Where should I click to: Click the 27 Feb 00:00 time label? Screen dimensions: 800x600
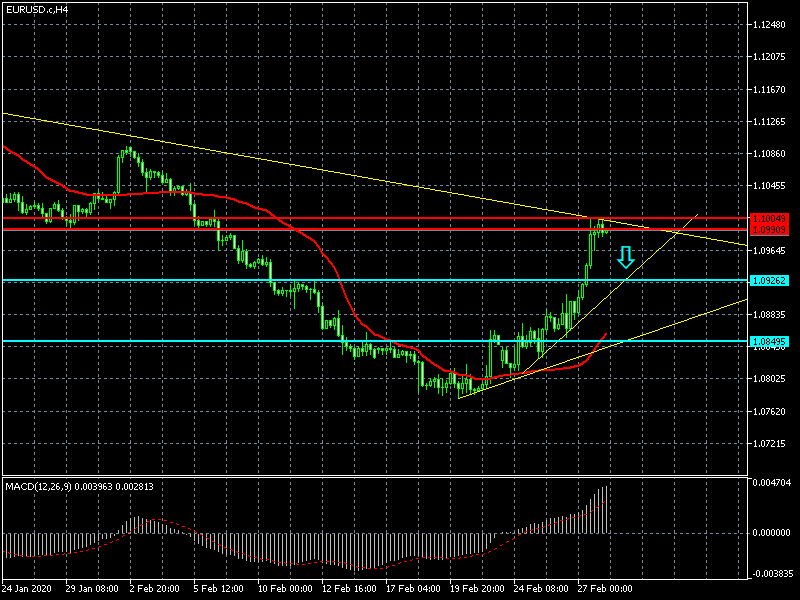pyautogui.click(x=605, y=589)
